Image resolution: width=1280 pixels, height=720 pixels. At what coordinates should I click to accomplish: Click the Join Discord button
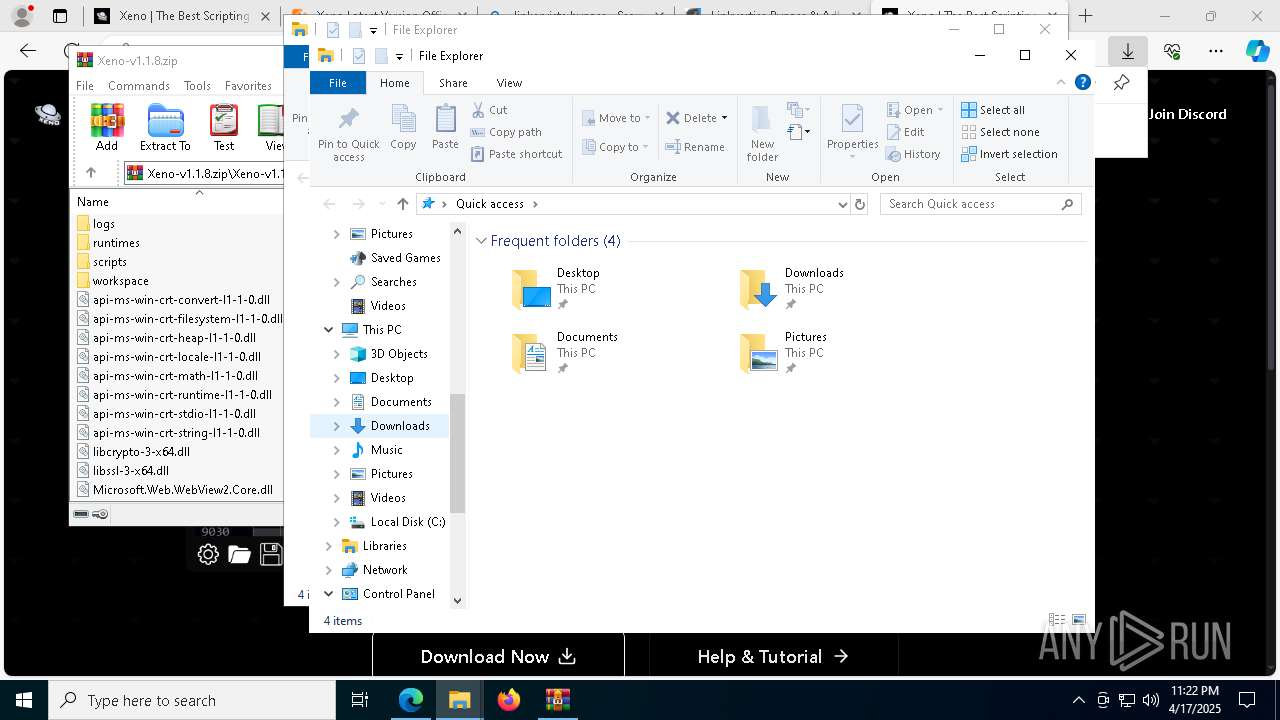(x=1187, y=114)
